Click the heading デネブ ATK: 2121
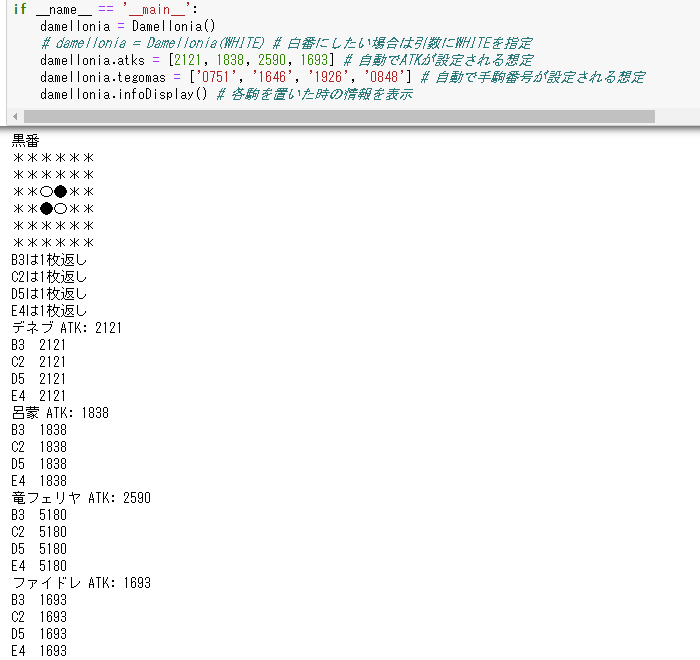 [67, 327]
